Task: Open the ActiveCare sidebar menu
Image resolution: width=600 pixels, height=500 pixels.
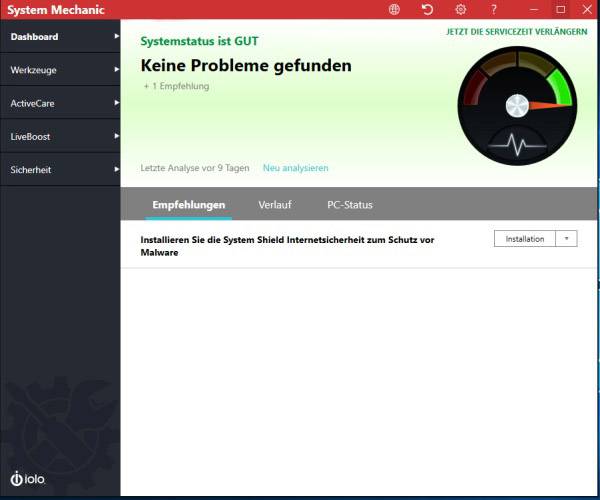Action: (x=60, y=103)
